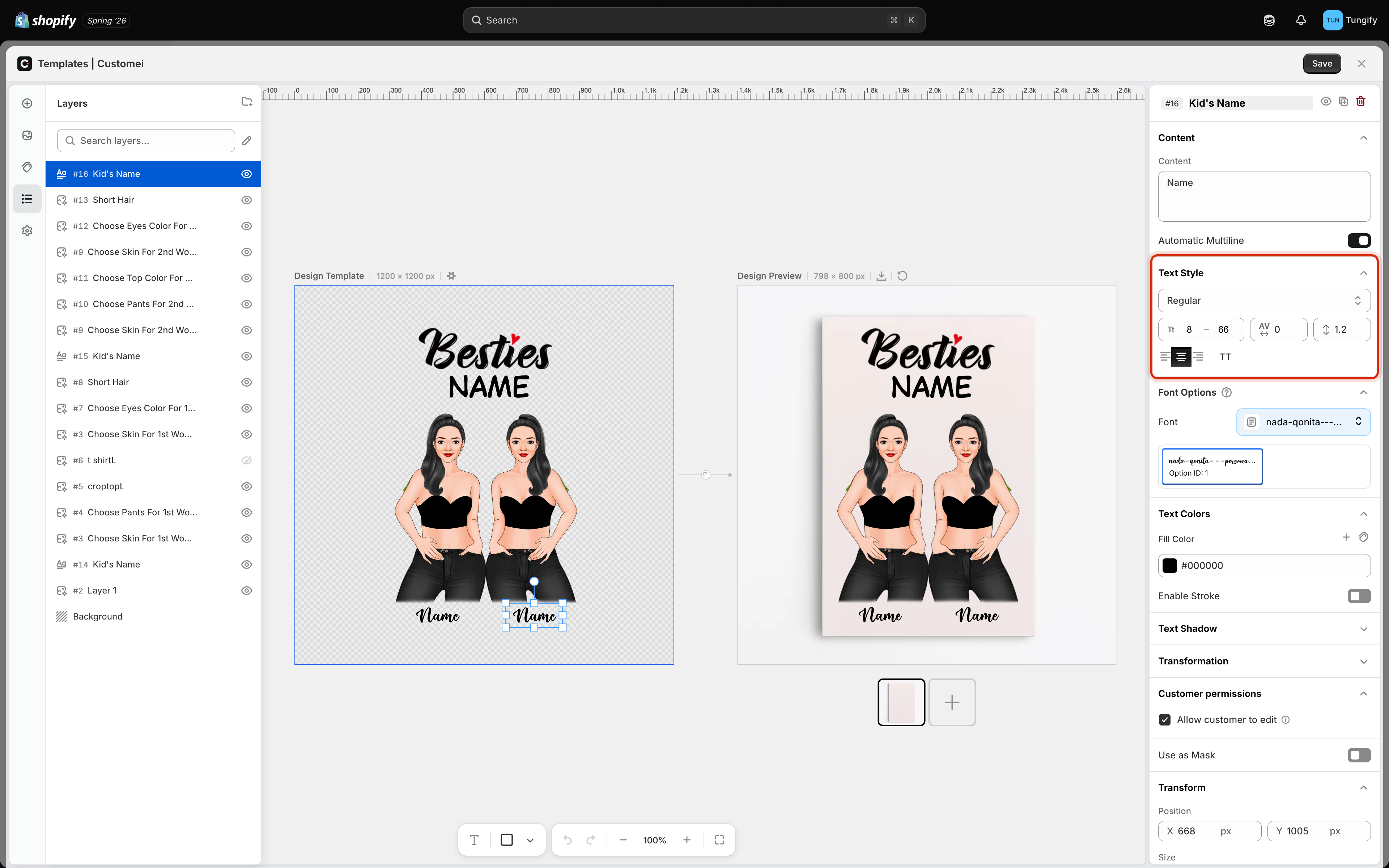Viewport: 1389px width, 868px height.
Task: Select the #11 Choose Top Color layer
Action: [153, 278]
